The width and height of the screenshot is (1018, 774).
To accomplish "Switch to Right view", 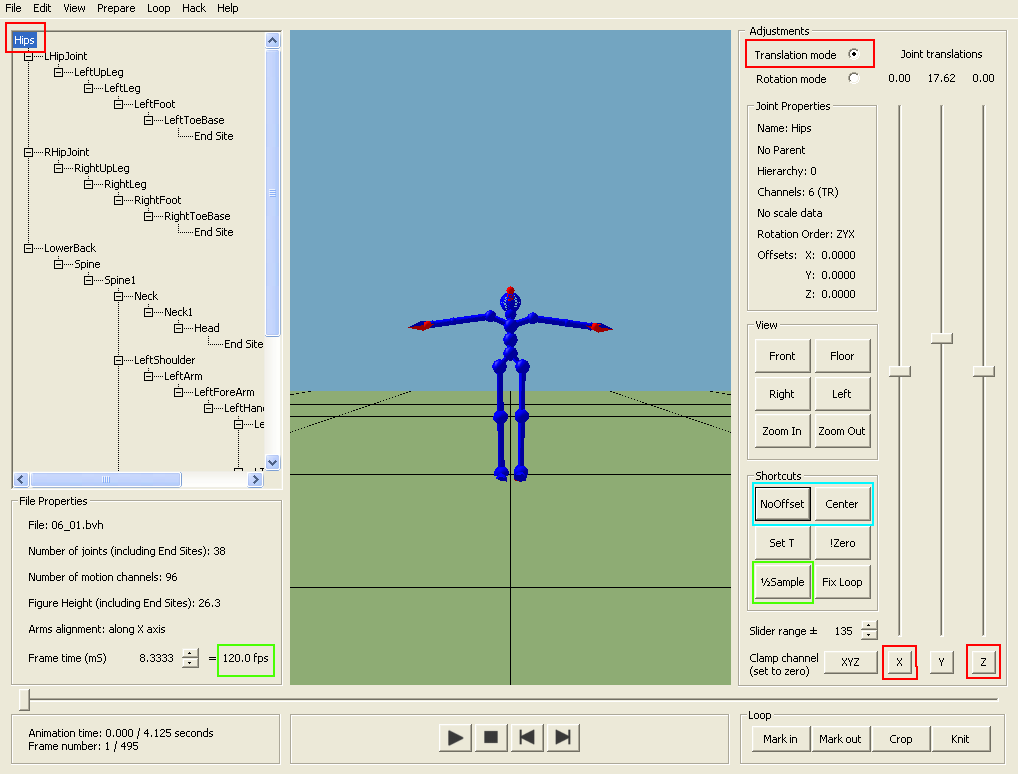I will (782, 393).
